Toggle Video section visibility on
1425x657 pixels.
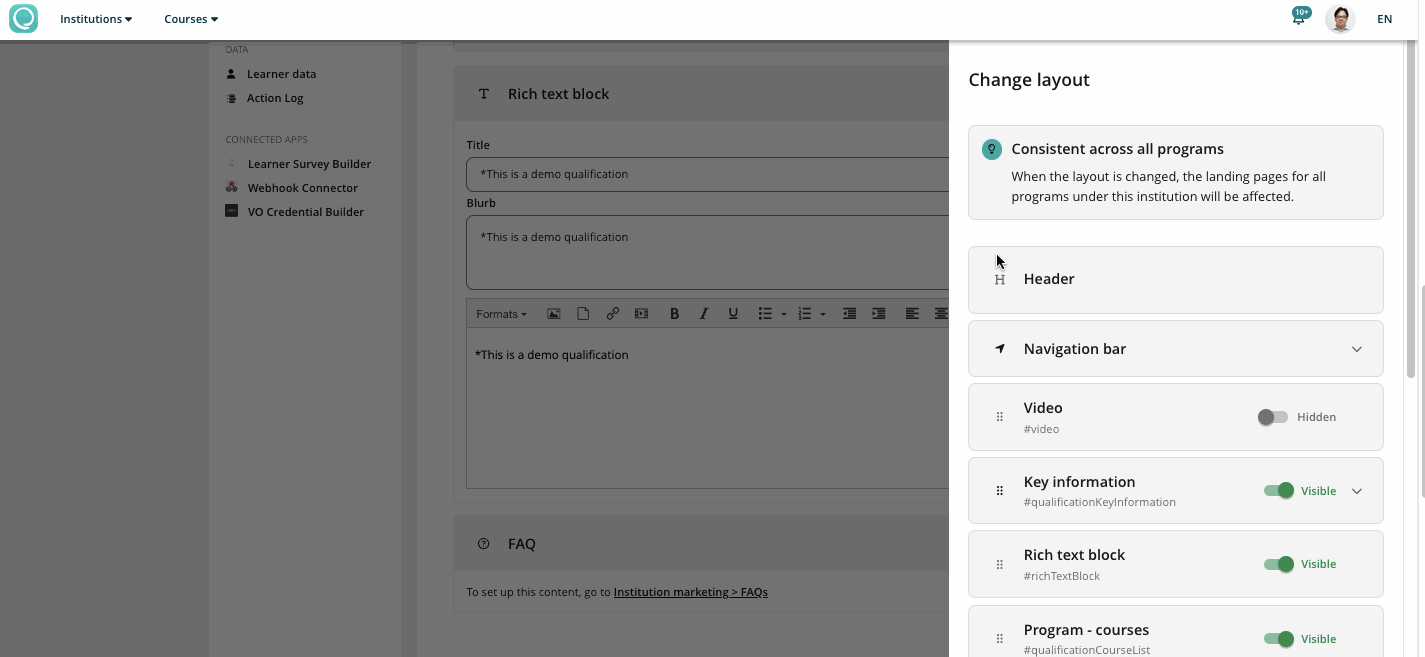click(1273, 417)
